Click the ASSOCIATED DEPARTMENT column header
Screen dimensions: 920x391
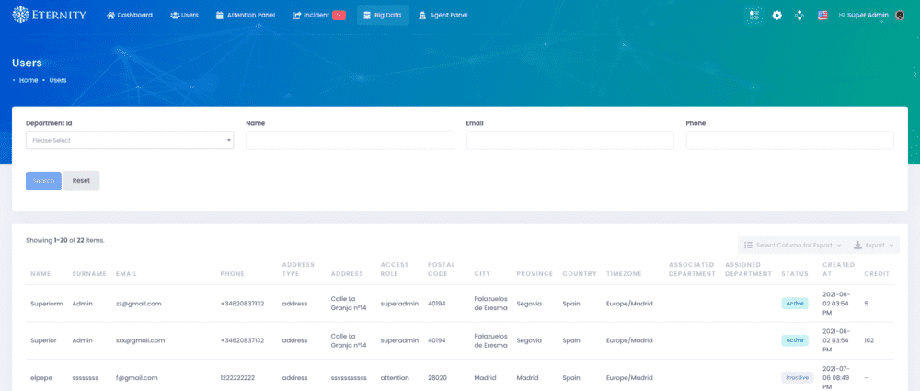[x=692, y=269]
